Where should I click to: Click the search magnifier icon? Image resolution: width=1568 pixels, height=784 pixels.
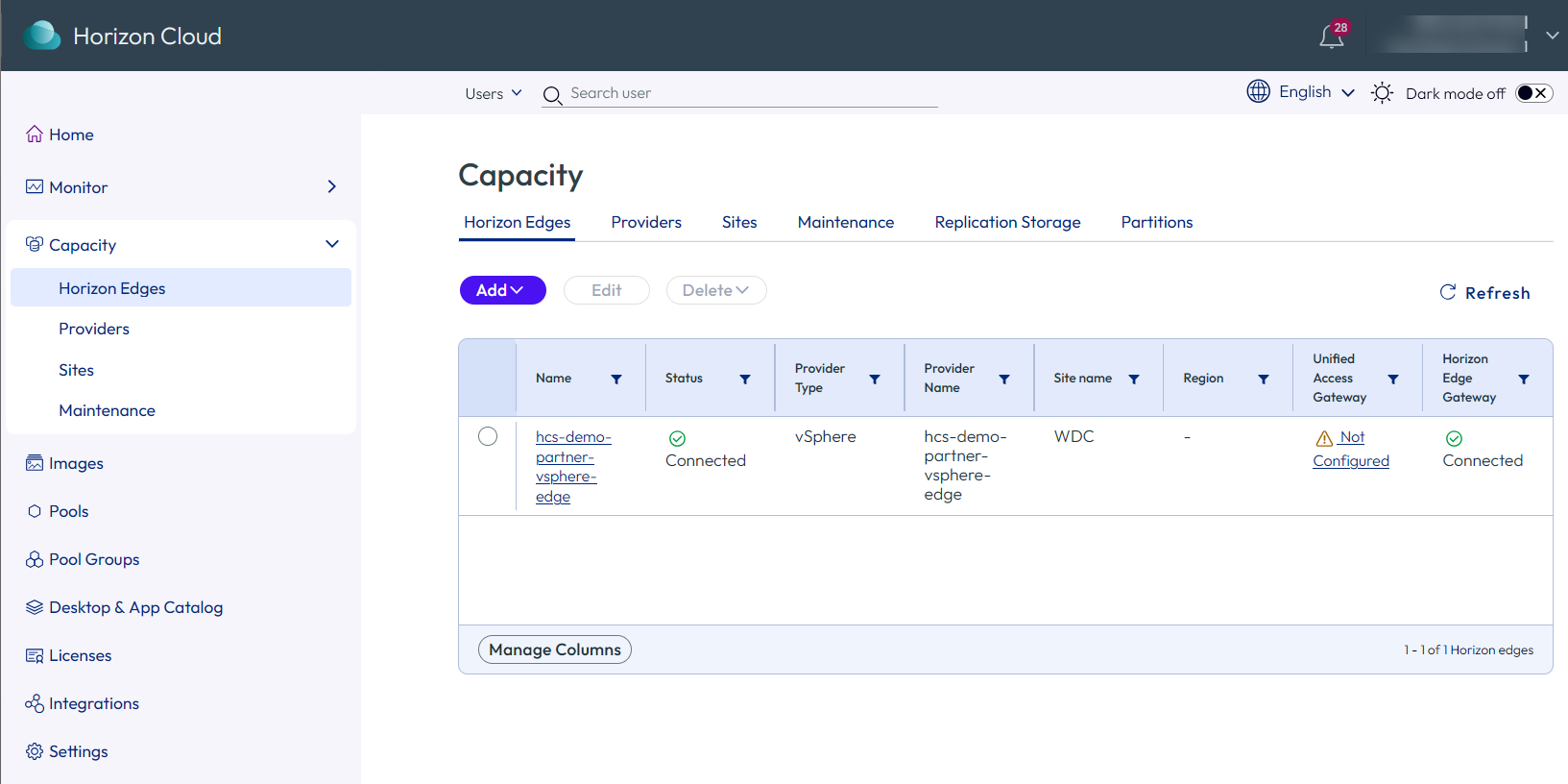click(552, 95)
